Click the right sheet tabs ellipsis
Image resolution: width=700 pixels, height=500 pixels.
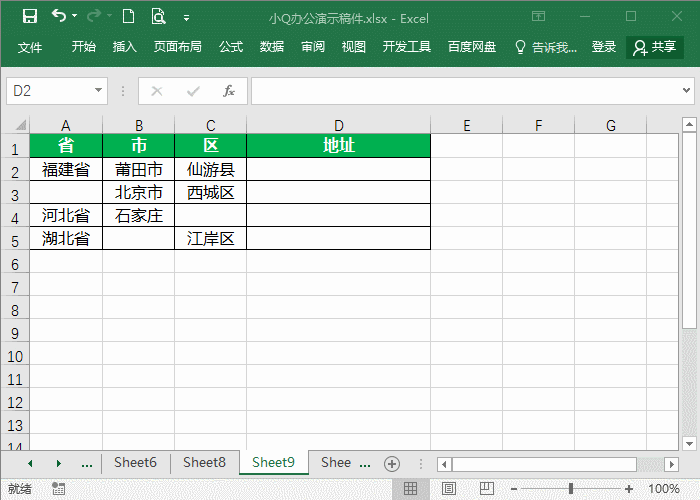tap(365, 464)
